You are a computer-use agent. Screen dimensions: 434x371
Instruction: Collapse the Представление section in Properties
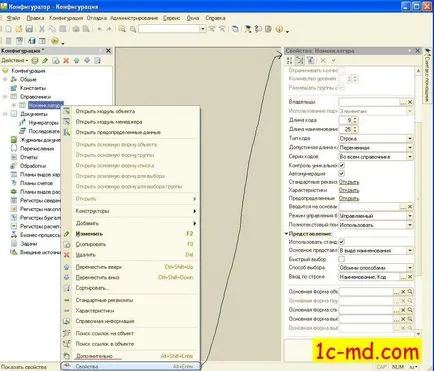[286, 234]
